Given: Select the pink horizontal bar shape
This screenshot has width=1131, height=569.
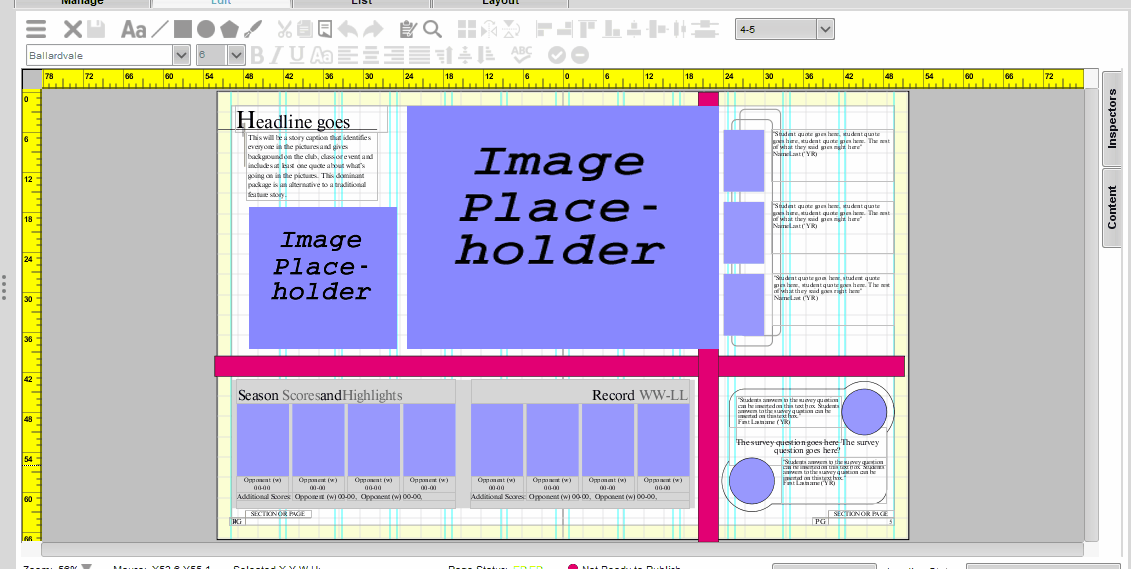Looking at the screenshot, I should click(559, 366).
